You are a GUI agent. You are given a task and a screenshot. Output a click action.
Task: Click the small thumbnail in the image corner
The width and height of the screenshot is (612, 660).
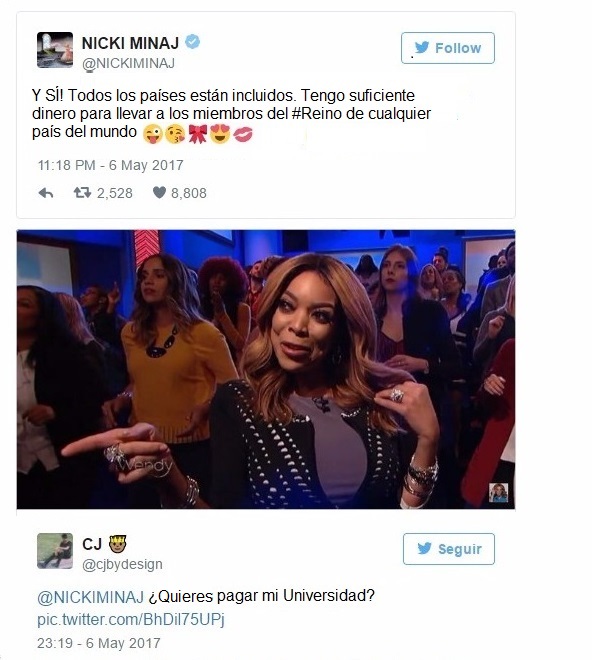click(x=498, y=492)
